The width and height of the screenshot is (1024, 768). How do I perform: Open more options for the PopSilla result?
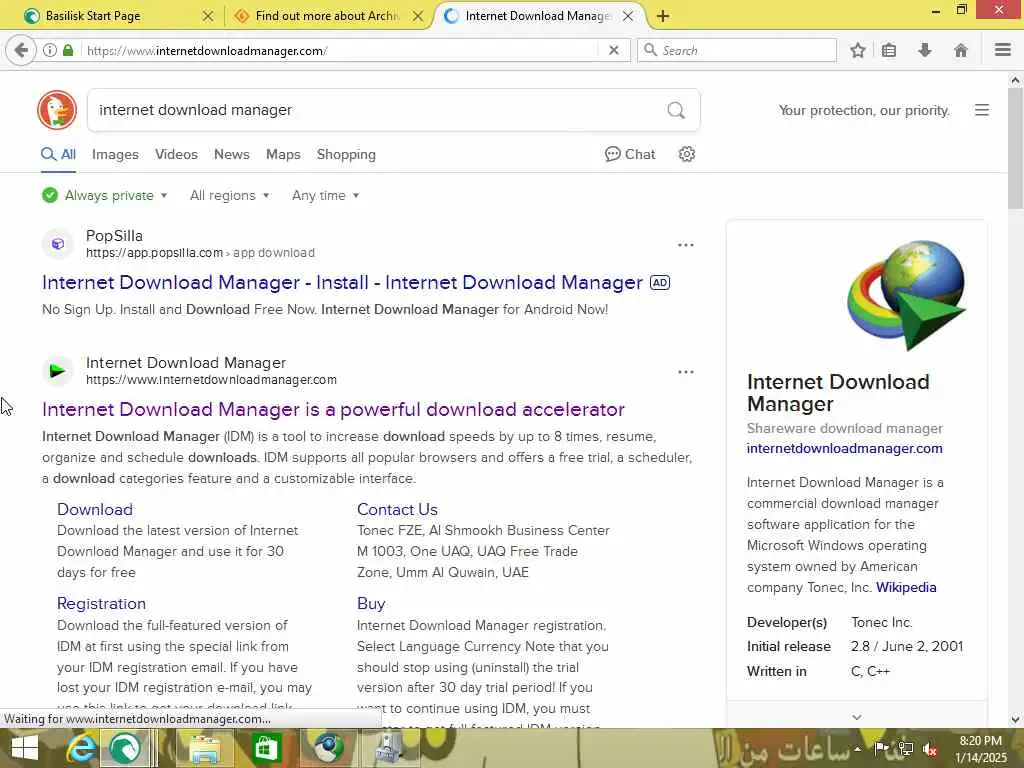[x=686, y=245]
